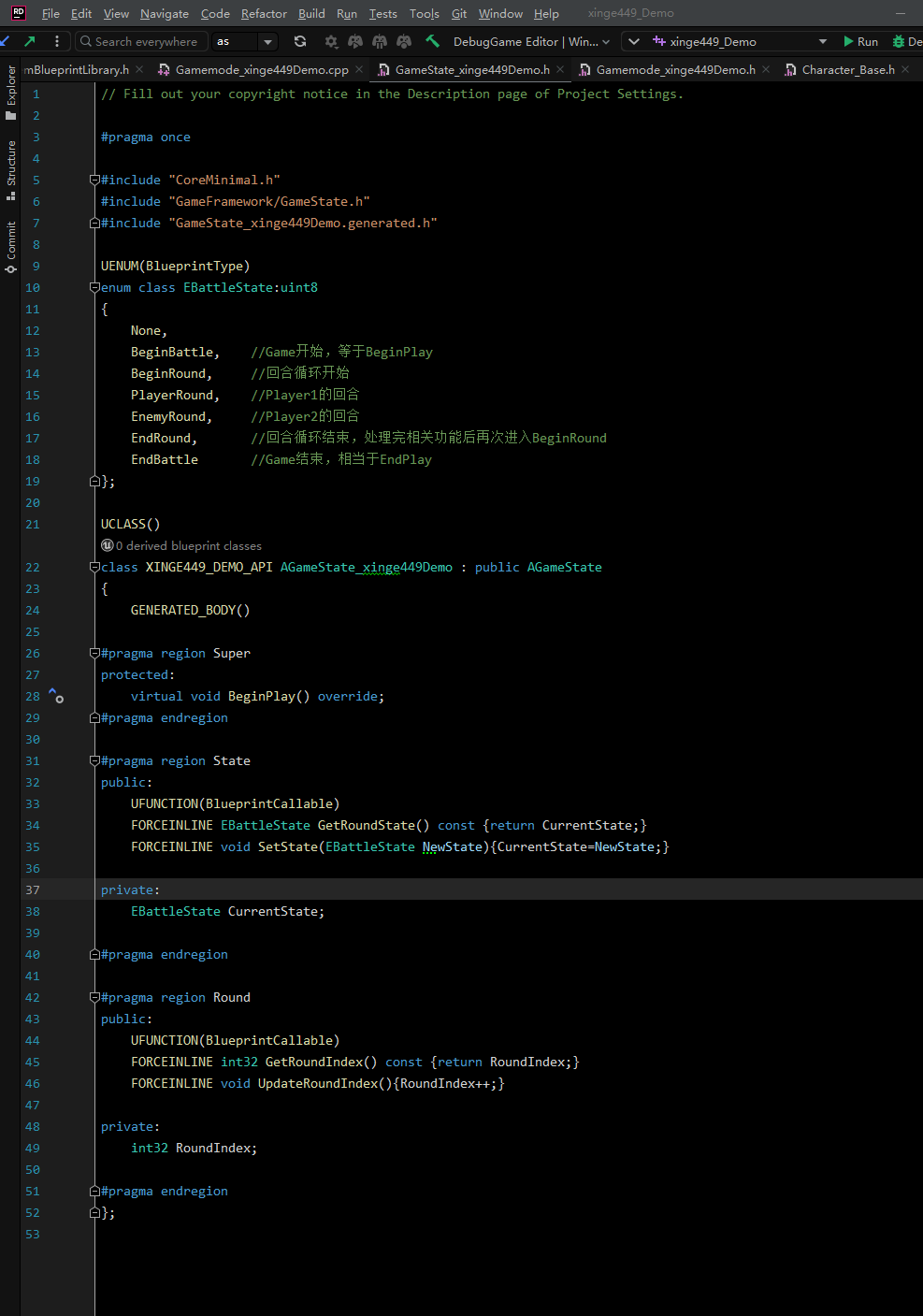Close the Gamemode_xinge449Demo.cpp tab
Image resolution: width=923 pixels, height=1316 pixels.
coord(359,69)
